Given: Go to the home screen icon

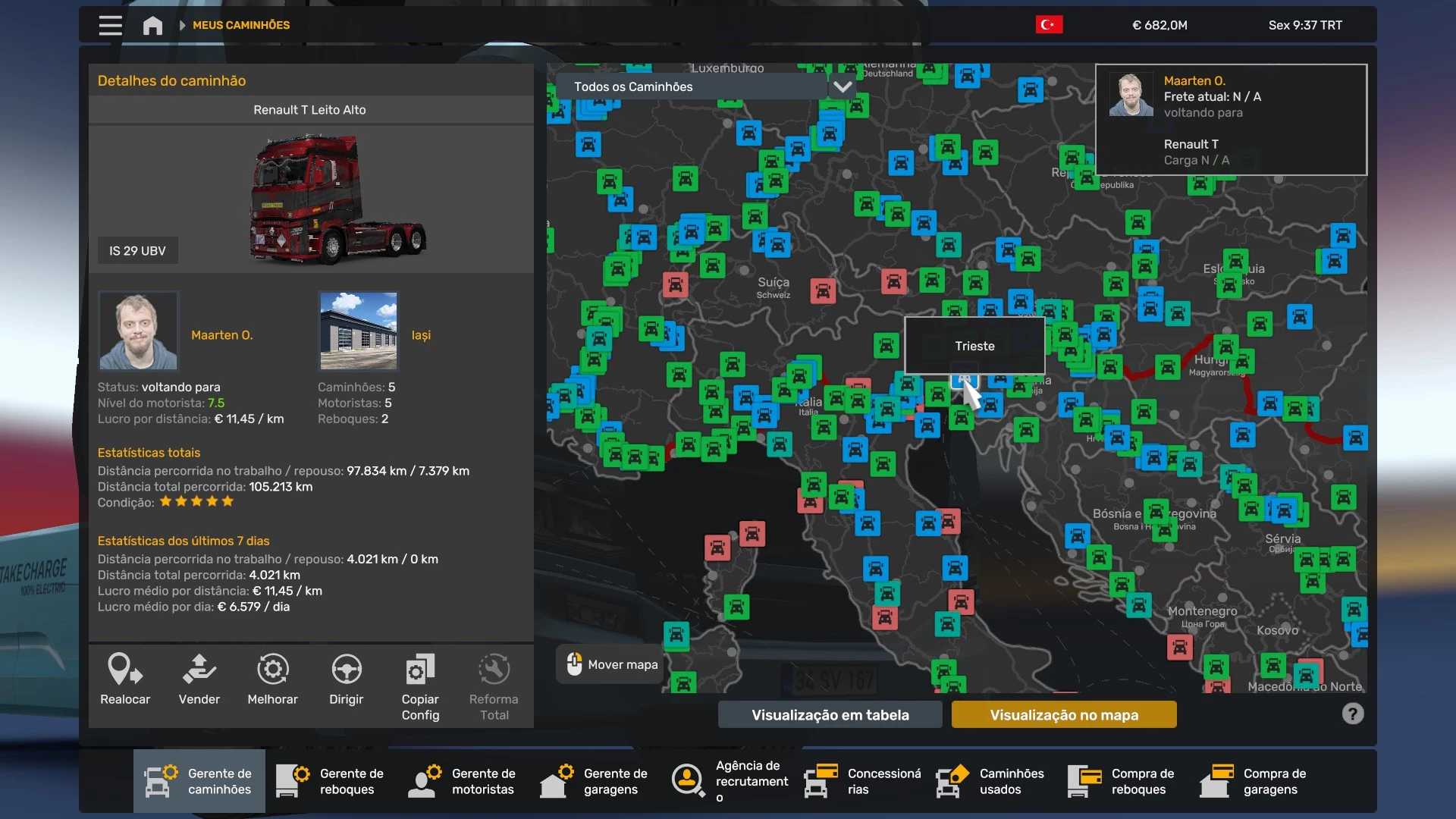Looking at the screenshot, I should pos(152,26).
